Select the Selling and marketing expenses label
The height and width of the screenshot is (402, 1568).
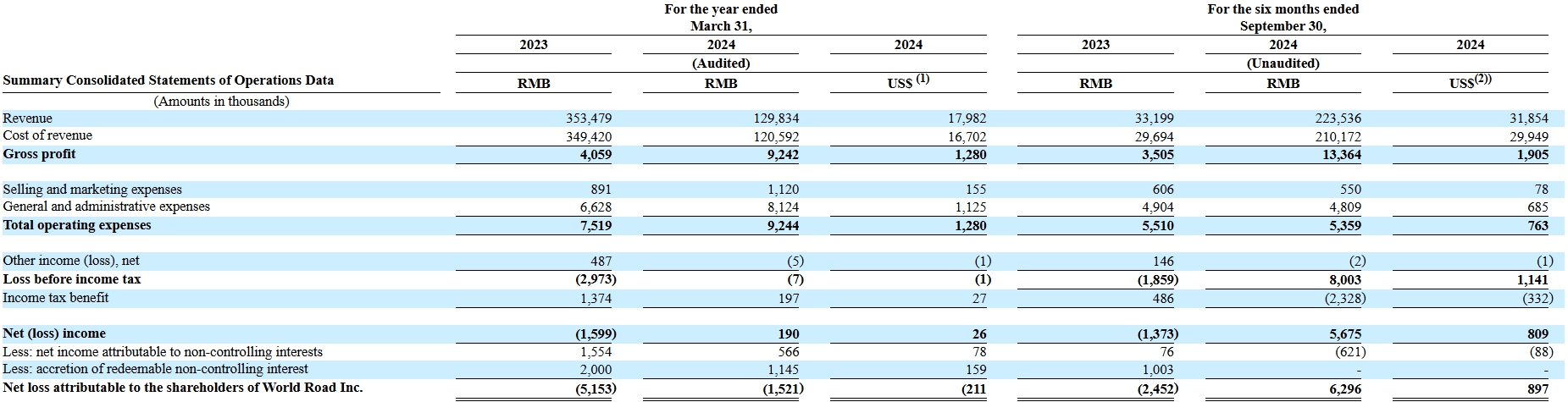(x=92, y=190)
